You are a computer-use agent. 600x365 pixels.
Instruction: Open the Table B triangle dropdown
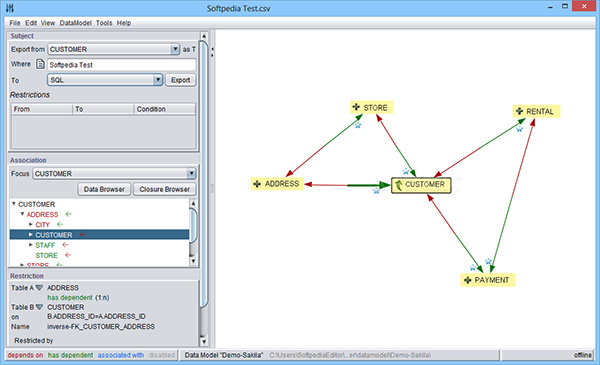click(x=39, y=307)
